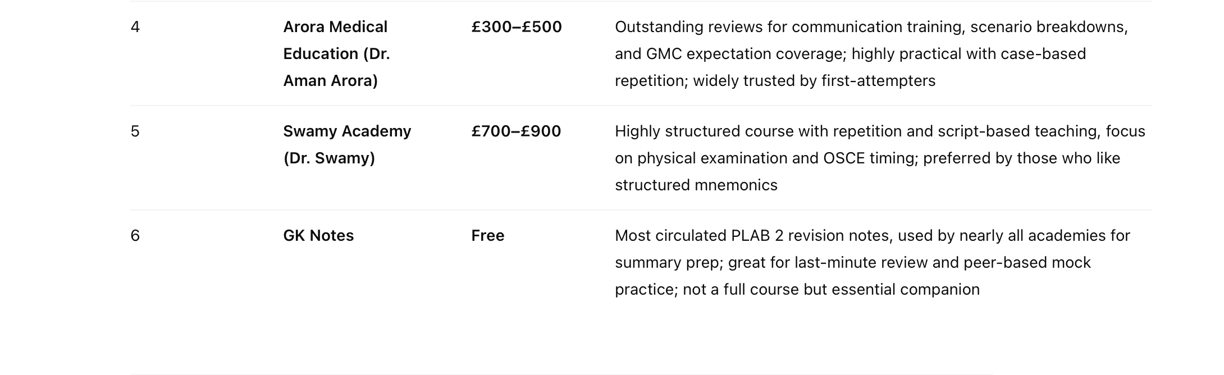Click the rank number 4 cell
The image size is (1224, 375).
tap(135, 27)
